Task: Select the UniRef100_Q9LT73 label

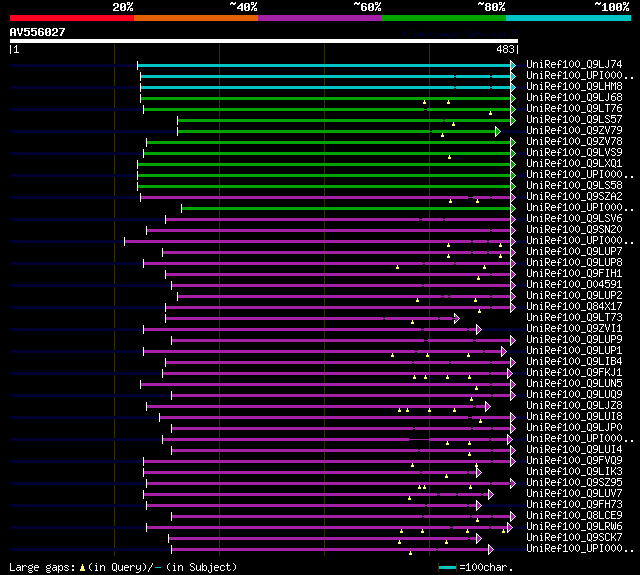Action: 574,318
